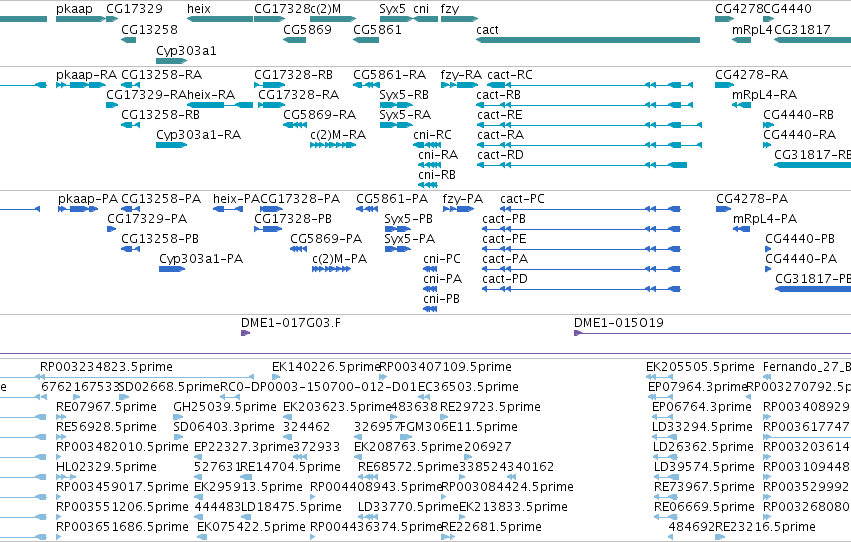Click EST RE07967.5prime
The width and height of the screenshot is (851, 542).
tap(61, 417)
